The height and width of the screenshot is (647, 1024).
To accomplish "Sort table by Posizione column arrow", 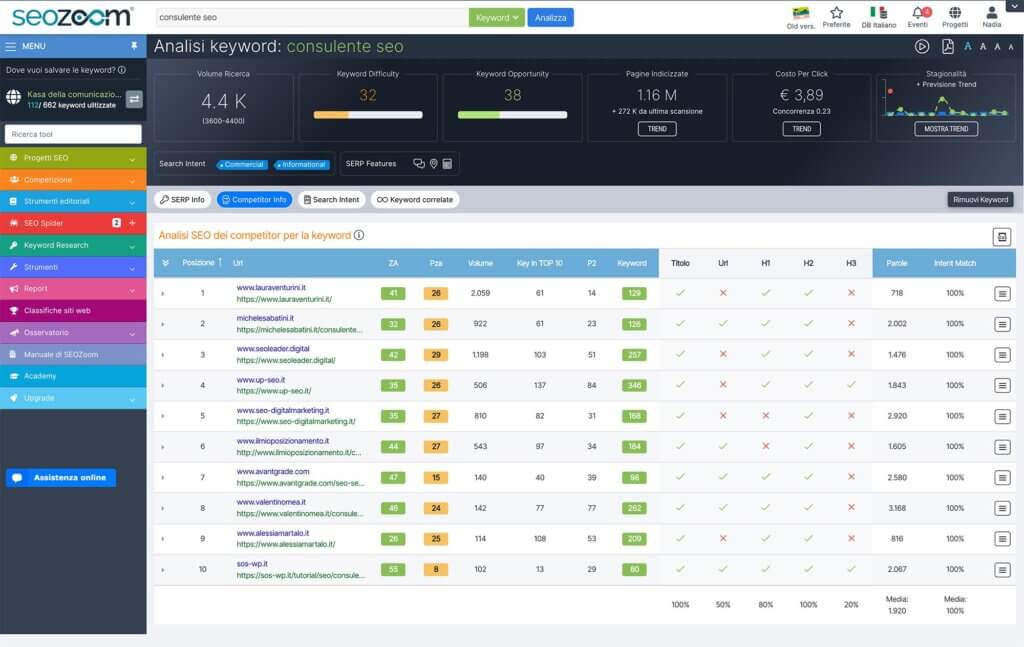I will click(x=220, y=263).
